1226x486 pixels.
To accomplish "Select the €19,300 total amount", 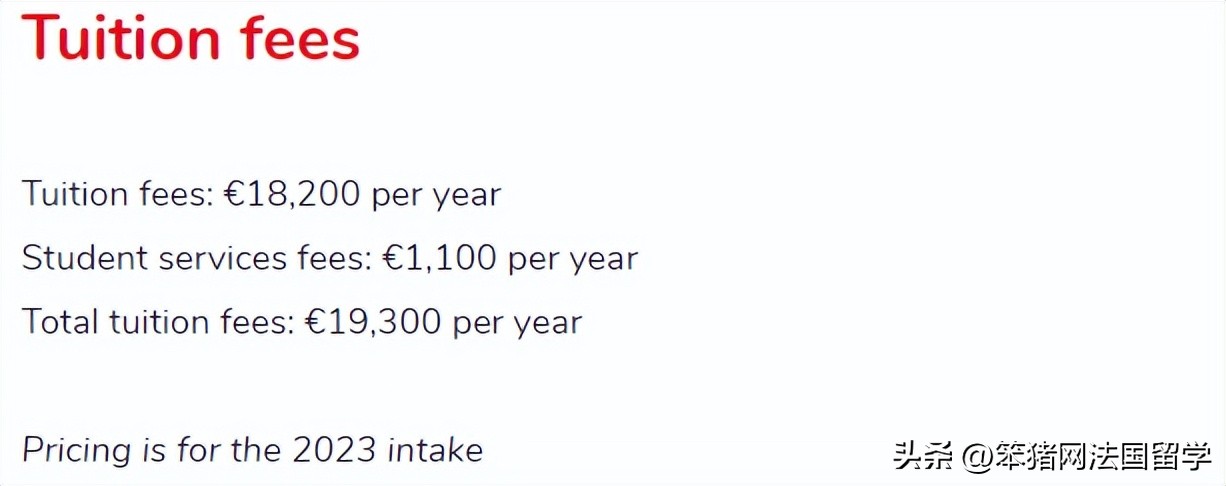I will [373, 322].
